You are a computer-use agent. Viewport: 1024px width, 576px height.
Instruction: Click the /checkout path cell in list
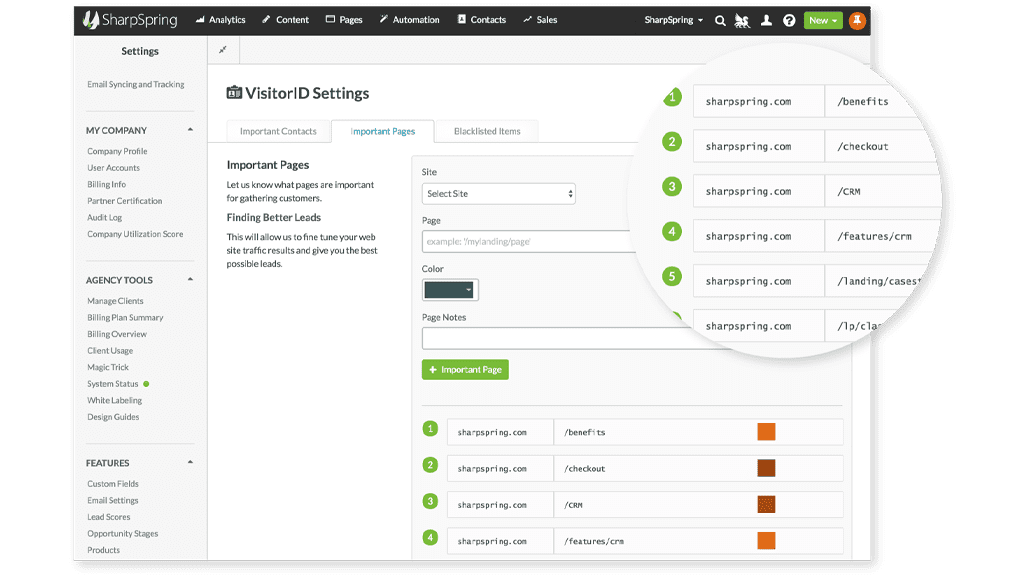[x=698, y=468]
